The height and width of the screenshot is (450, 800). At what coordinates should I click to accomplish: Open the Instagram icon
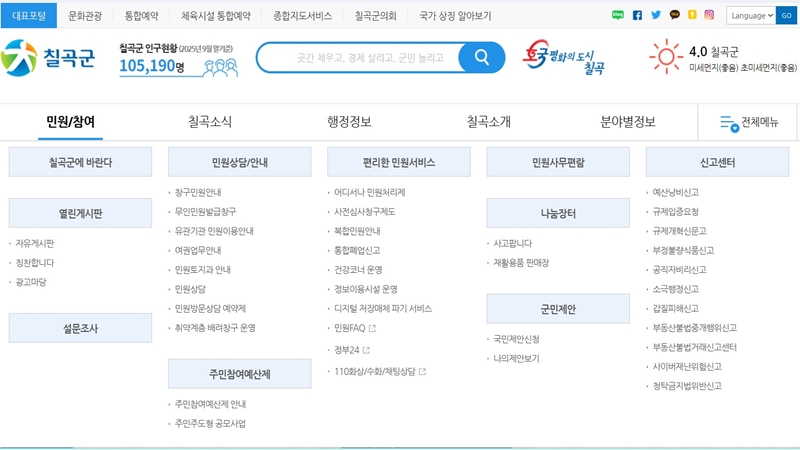point(709,15)
